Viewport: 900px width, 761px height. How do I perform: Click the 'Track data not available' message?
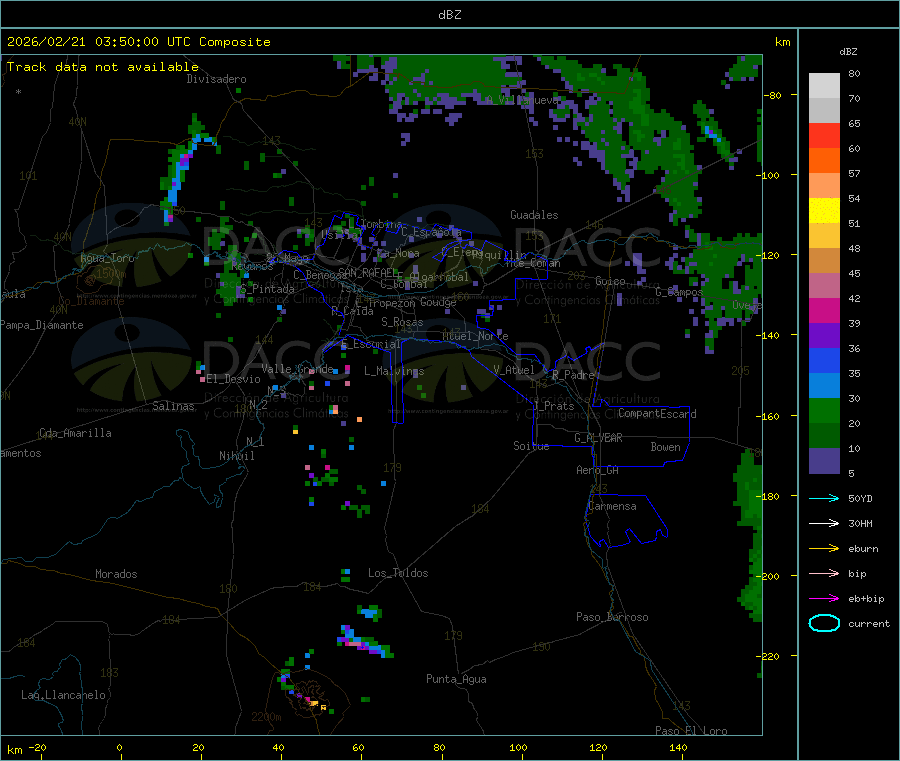(x=103, y=67)
